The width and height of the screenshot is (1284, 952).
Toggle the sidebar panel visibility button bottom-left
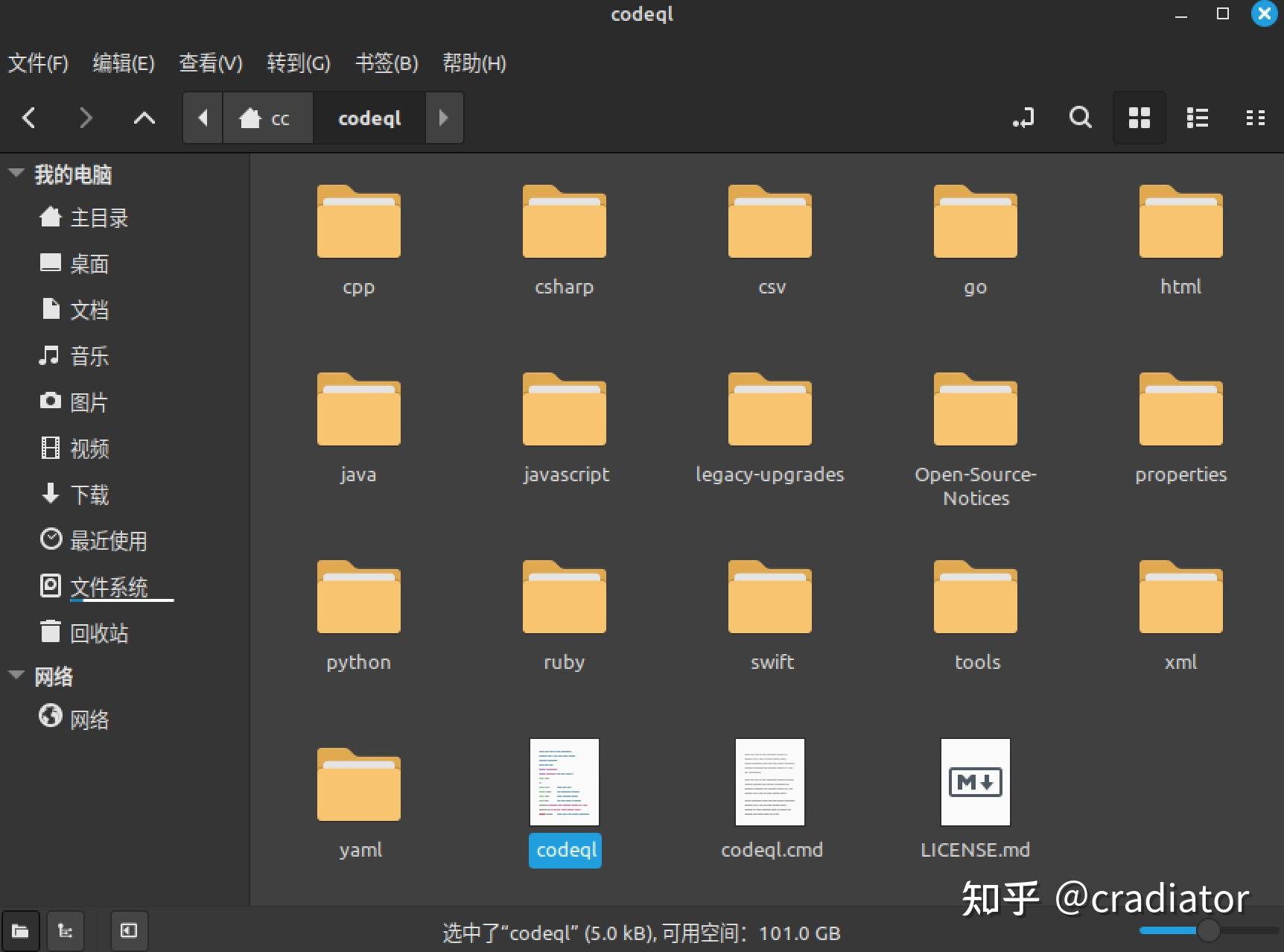pos(128,931)
